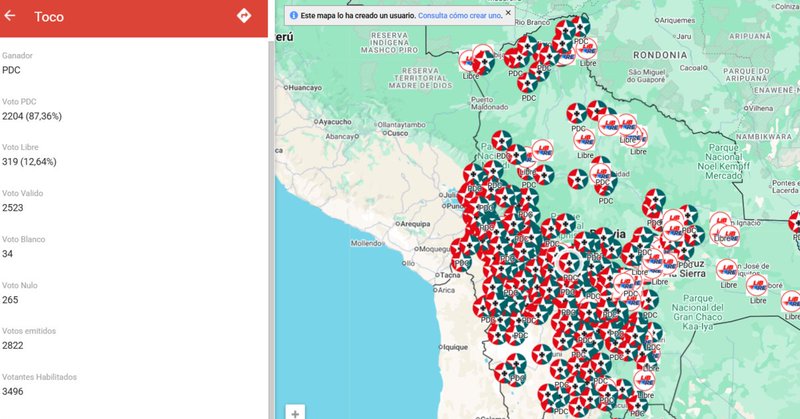800x419 pixels.
Task: Dismiss the user-created map notice
Action: [x=508, y=13]
